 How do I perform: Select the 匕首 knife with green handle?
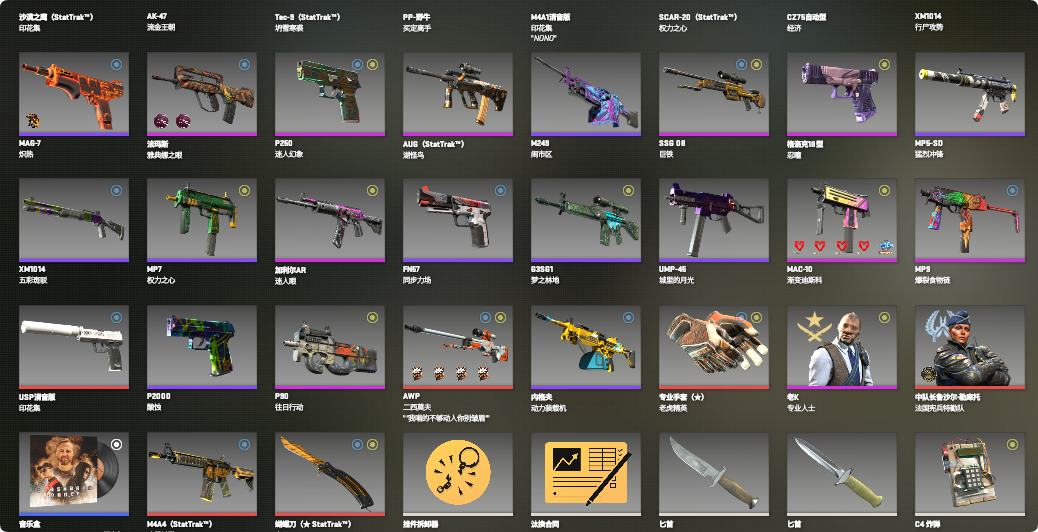(841, 473)
